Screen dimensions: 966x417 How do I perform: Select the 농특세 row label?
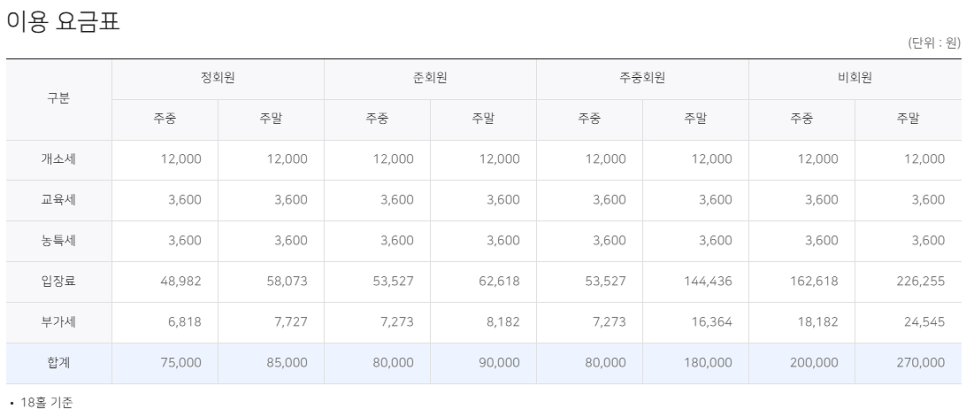(58, 241)
